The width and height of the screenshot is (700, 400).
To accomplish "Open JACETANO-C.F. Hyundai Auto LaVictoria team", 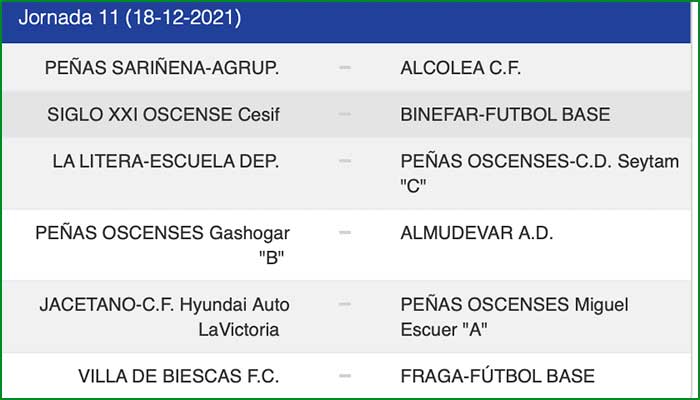I will 159,316.
